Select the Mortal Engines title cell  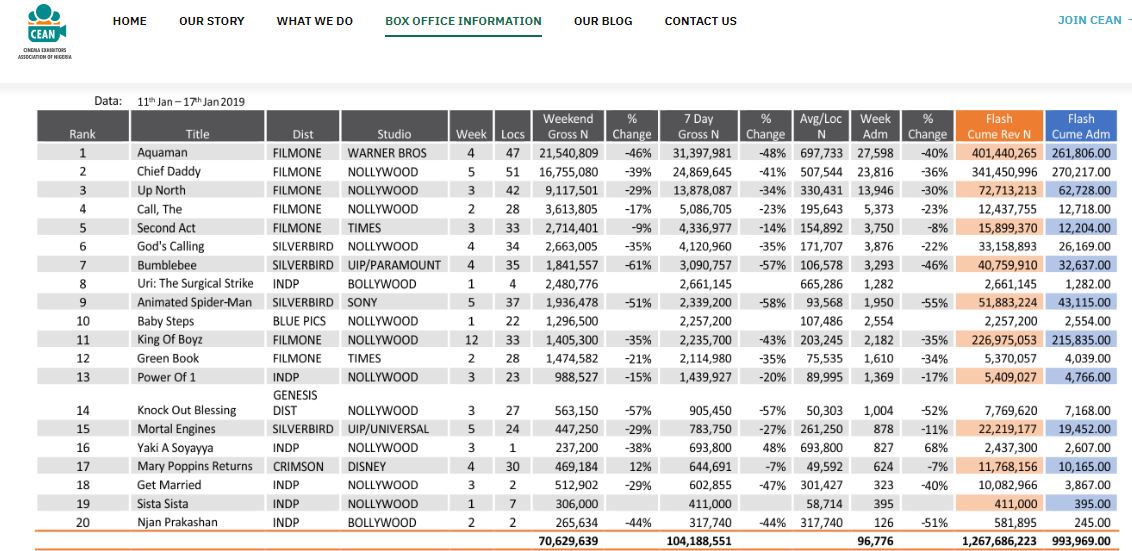175,429
